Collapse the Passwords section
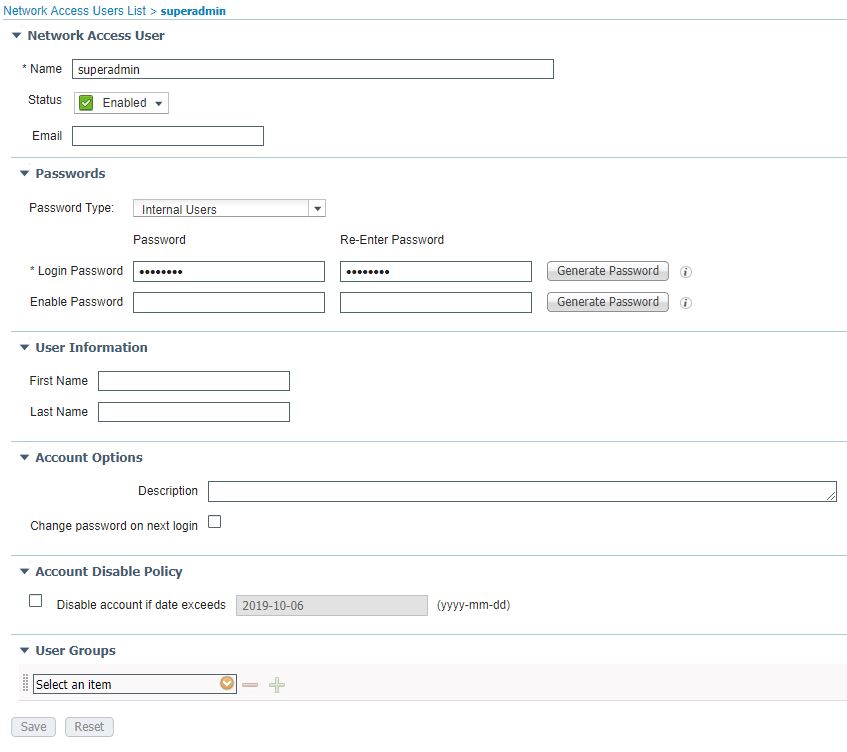 point(24,173)
